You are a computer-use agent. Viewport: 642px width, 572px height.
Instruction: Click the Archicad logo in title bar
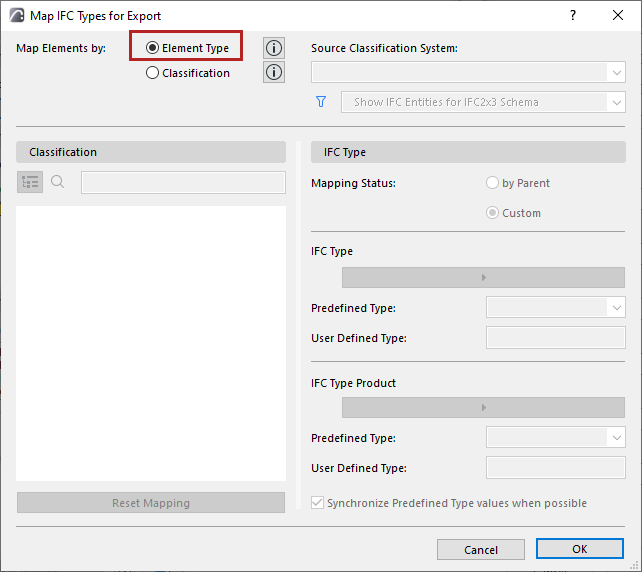click(x=17, y=16)
